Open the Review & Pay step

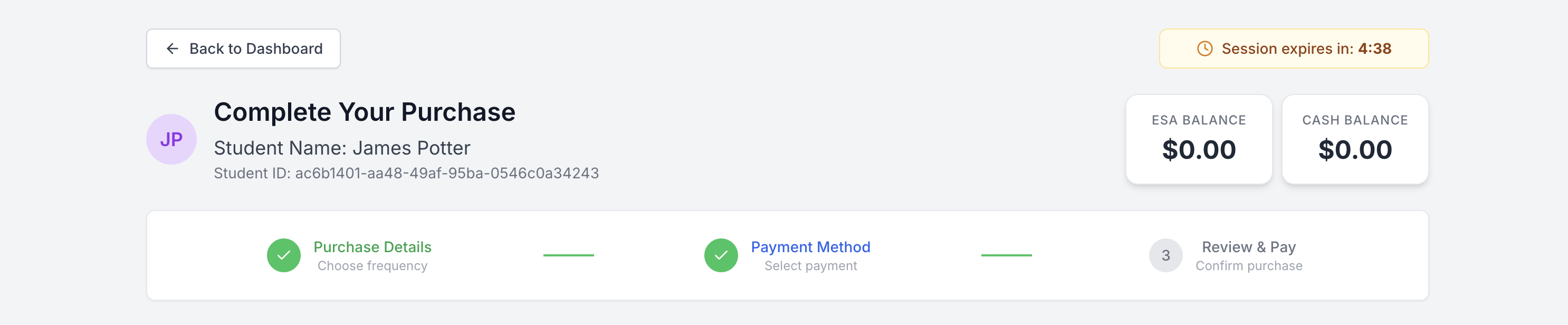pos(1248,247)
